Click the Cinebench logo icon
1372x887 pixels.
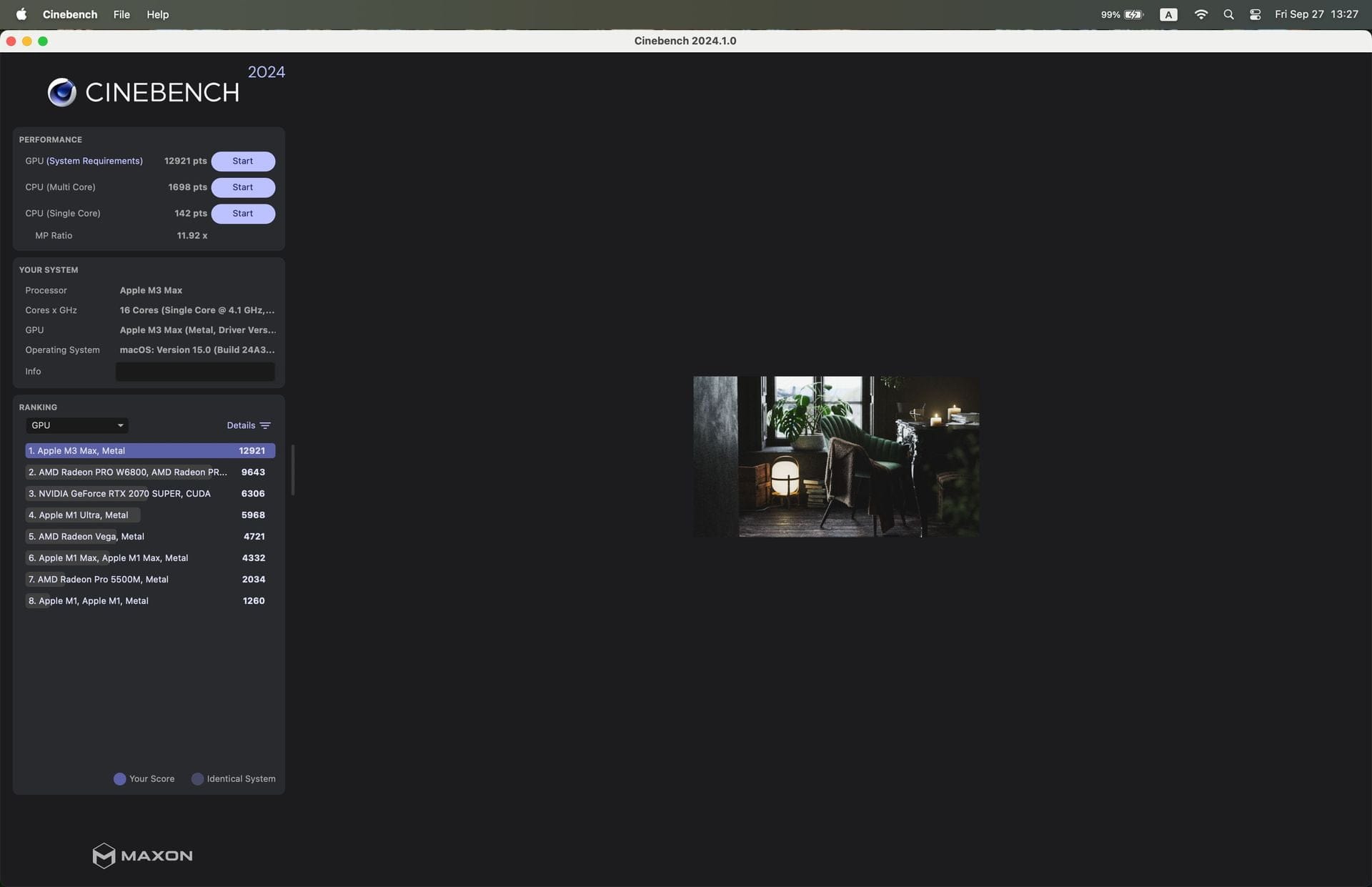61,92
